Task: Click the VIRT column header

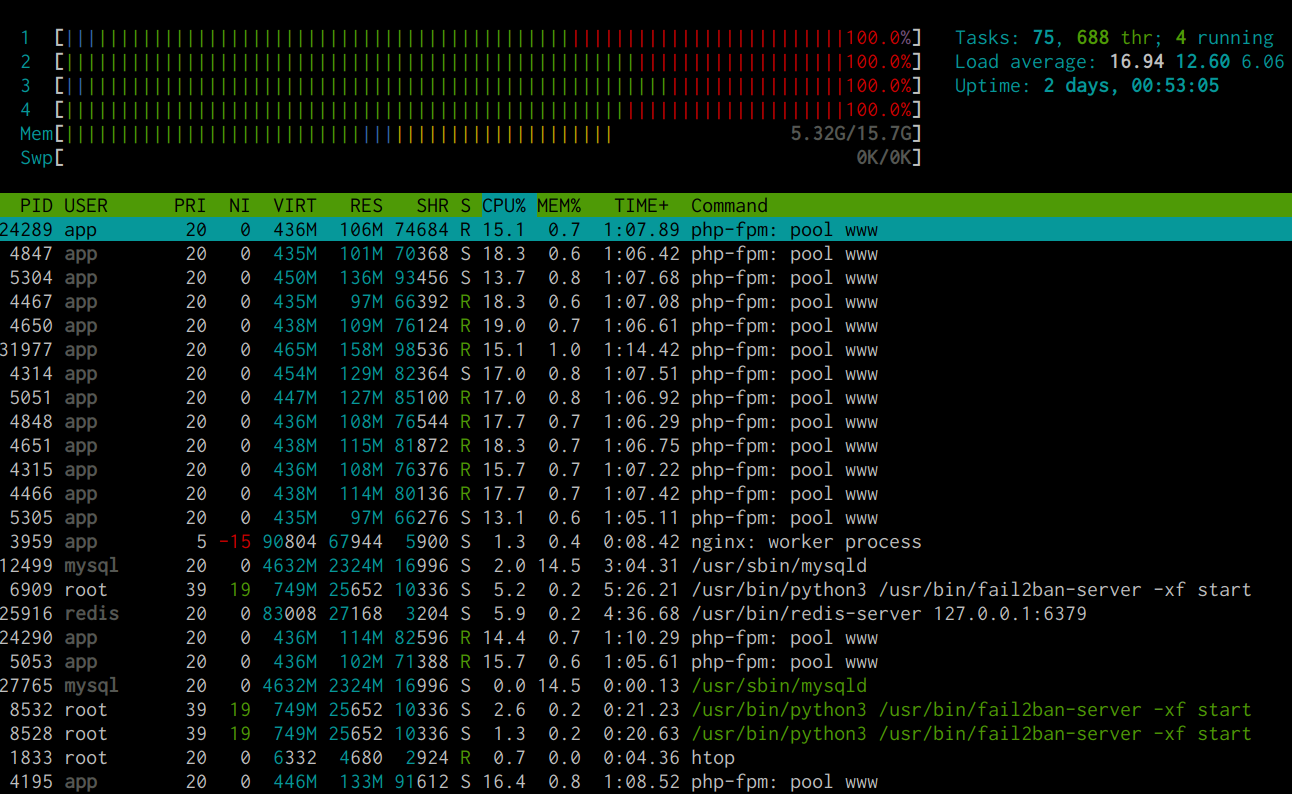Action: [x=295, y=206]
